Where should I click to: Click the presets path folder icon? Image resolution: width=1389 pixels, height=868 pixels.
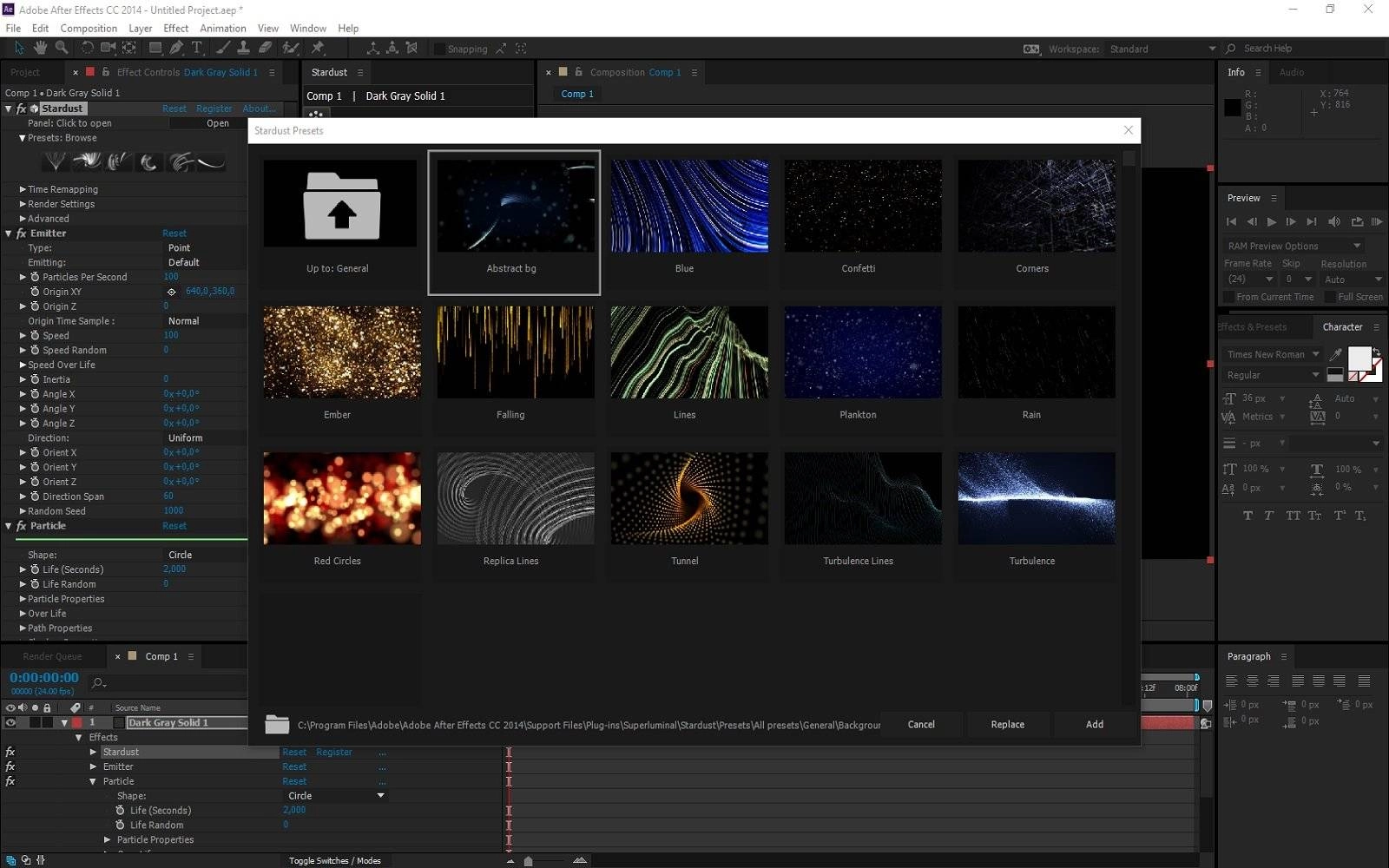277,724
